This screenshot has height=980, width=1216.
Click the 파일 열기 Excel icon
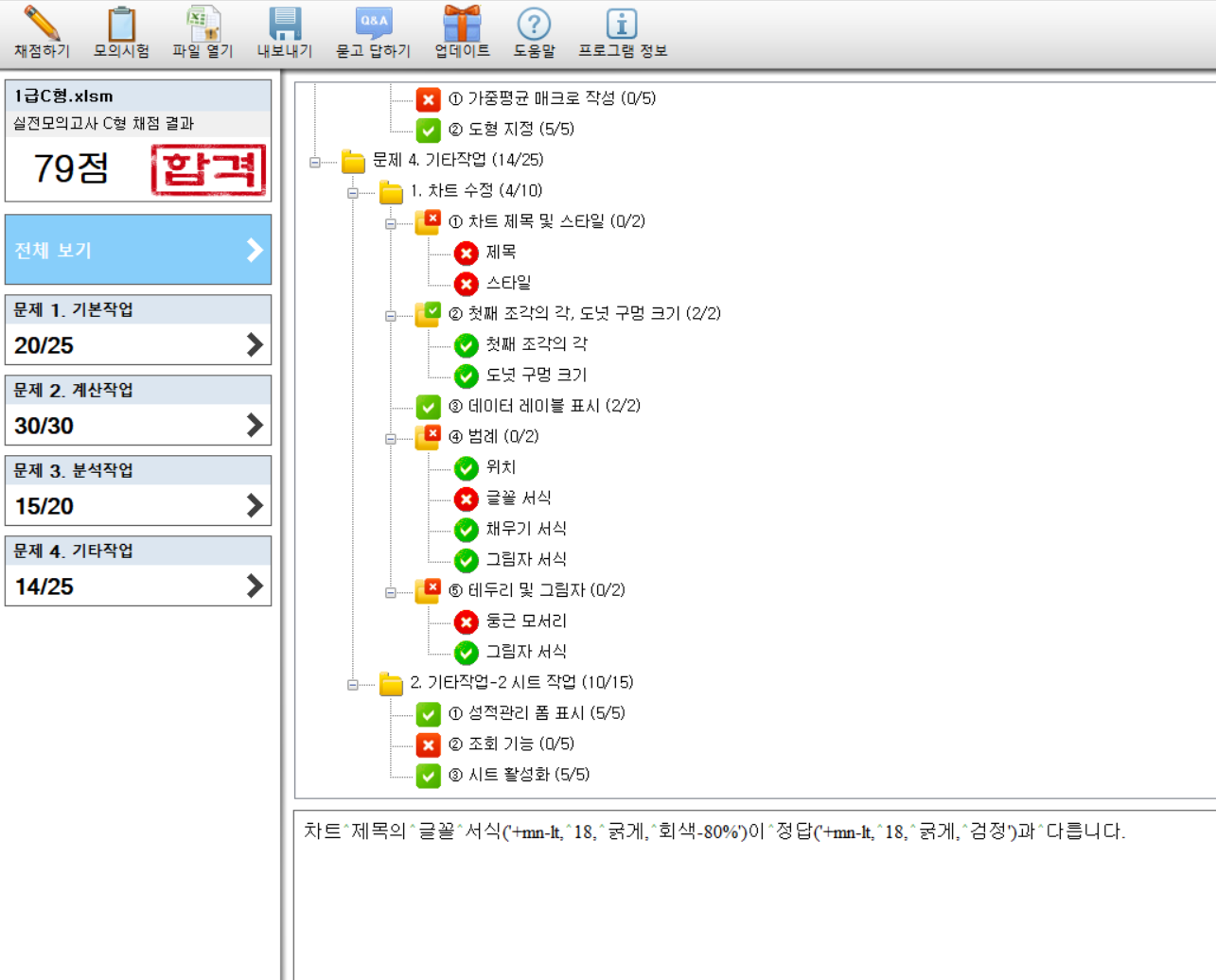[203, 25]
